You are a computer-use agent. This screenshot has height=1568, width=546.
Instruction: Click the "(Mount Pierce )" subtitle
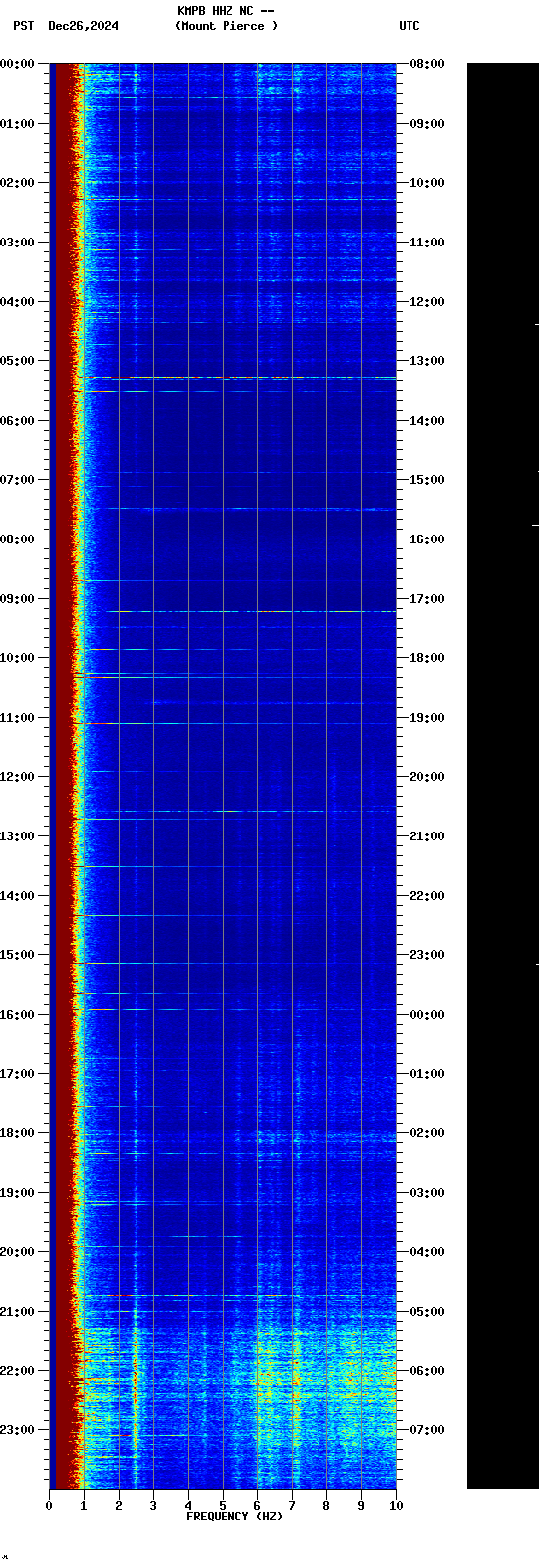coord(227,26)
